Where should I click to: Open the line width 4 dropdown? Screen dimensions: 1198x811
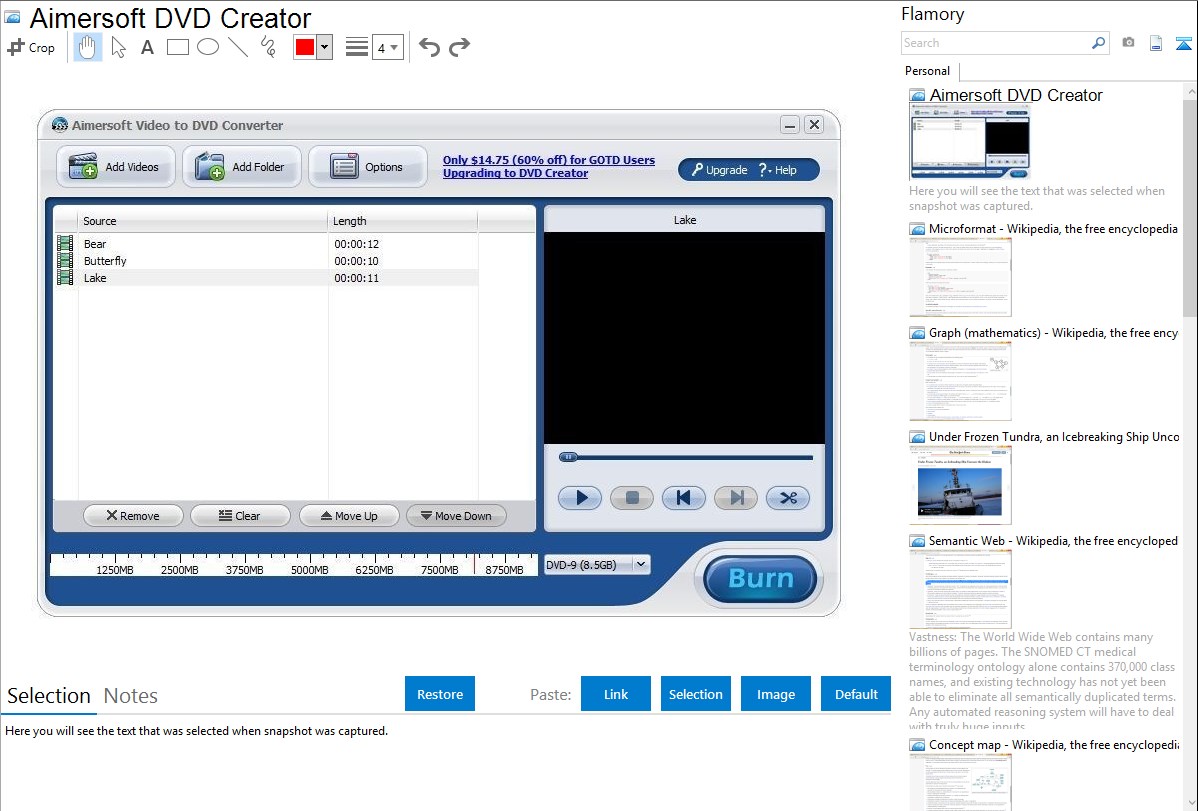coord(387,47)
